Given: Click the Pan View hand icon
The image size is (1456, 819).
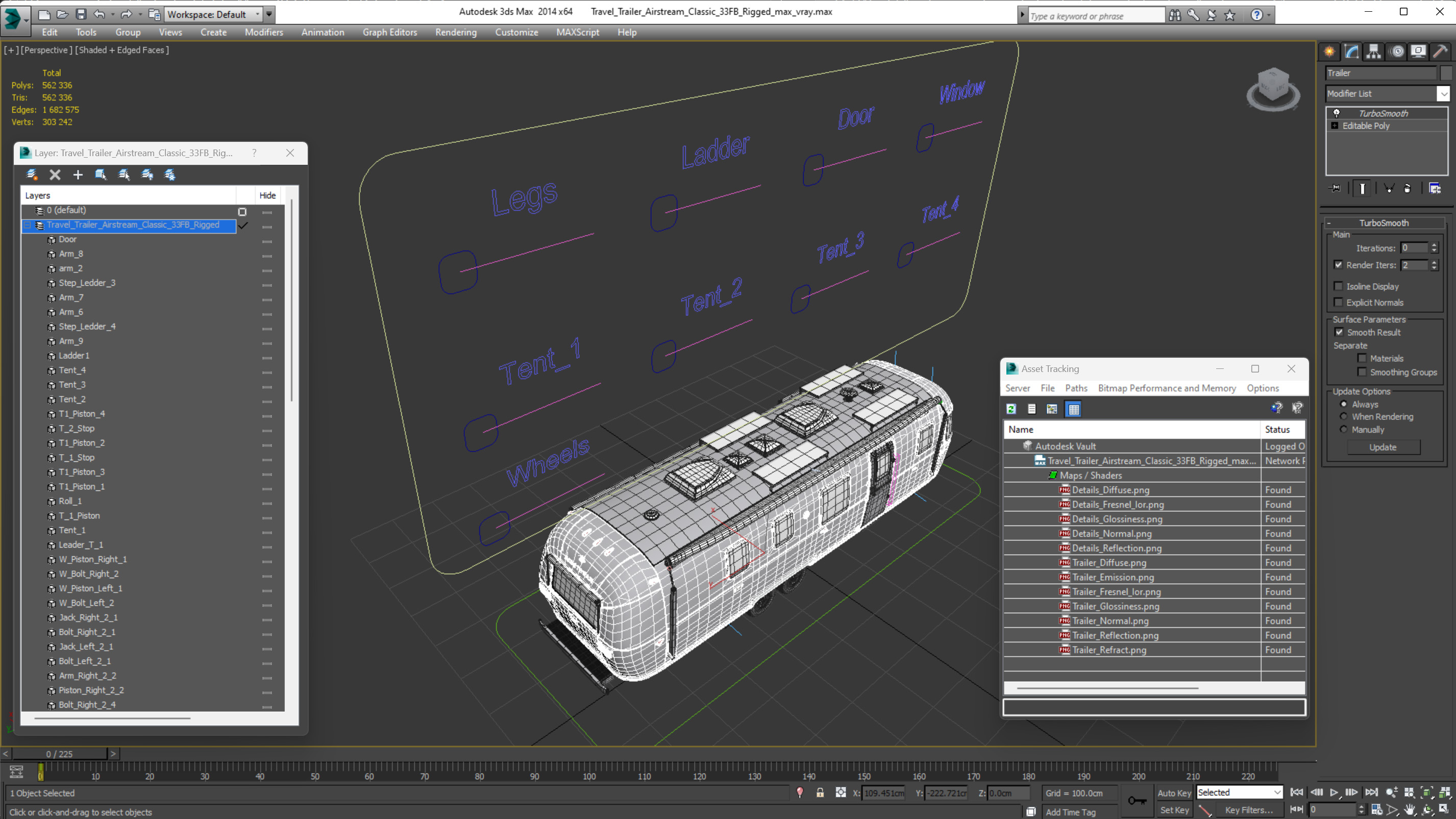Looking at the screenshot, I should 1410,810.
